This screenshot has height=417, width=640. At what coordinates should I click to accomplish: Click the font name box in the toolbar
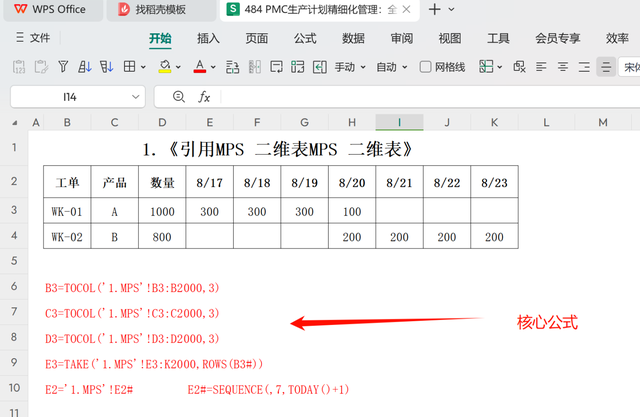(630, 67)
